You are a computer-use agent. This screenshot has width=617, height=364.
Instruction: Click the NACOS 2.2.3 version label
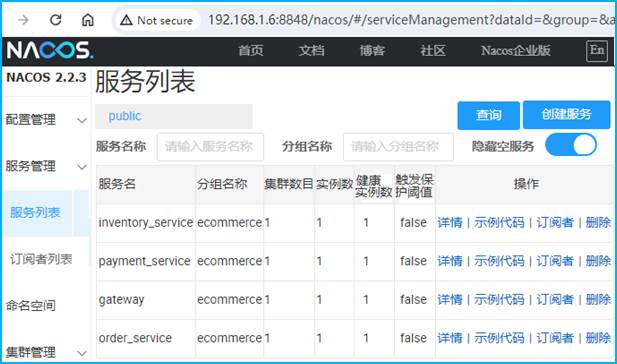coord(46,78)
